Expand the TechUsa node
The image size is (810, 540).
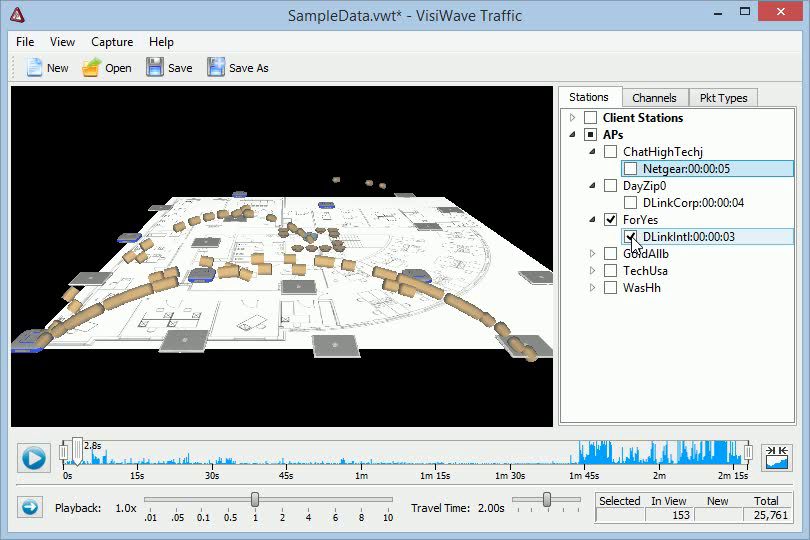[593, 271]
